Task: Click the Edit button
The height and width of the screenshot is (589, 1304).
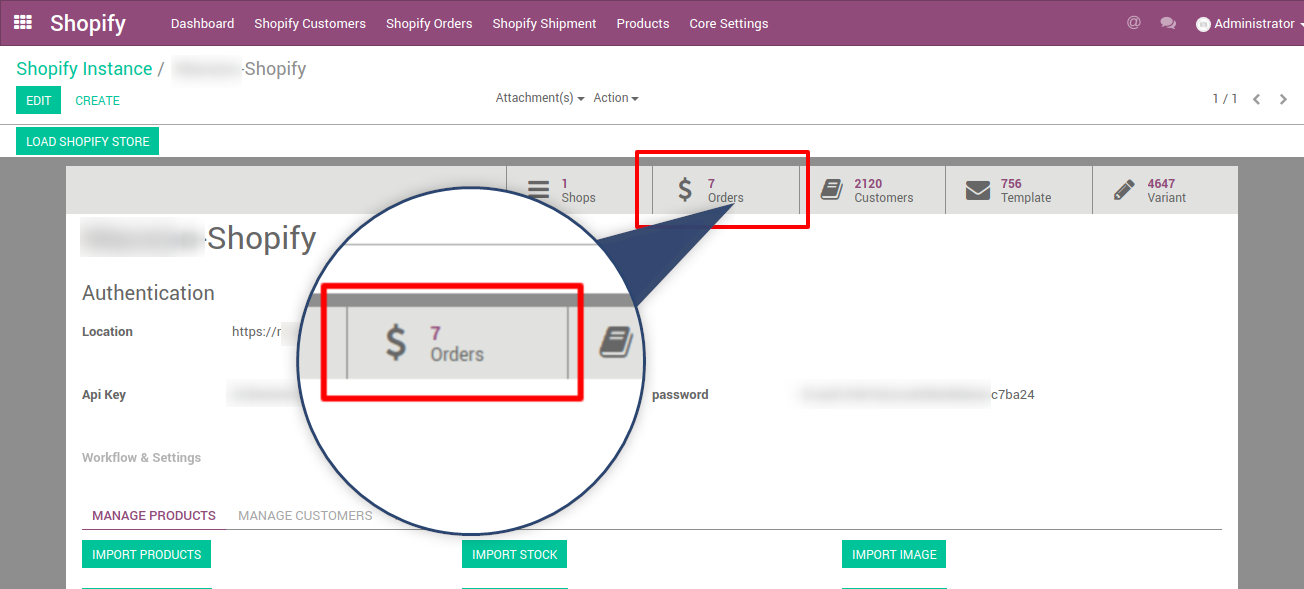Action: 38,100
